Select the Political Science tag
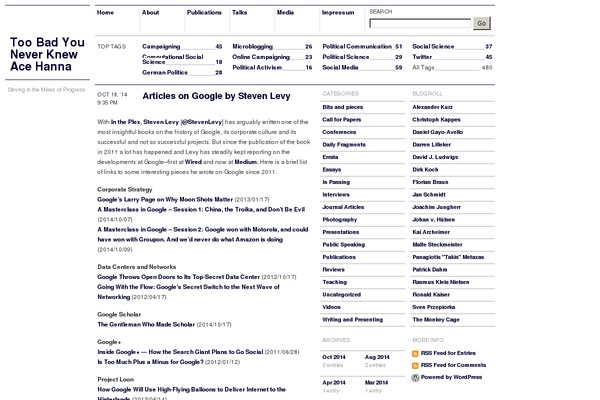 [346, 57]
